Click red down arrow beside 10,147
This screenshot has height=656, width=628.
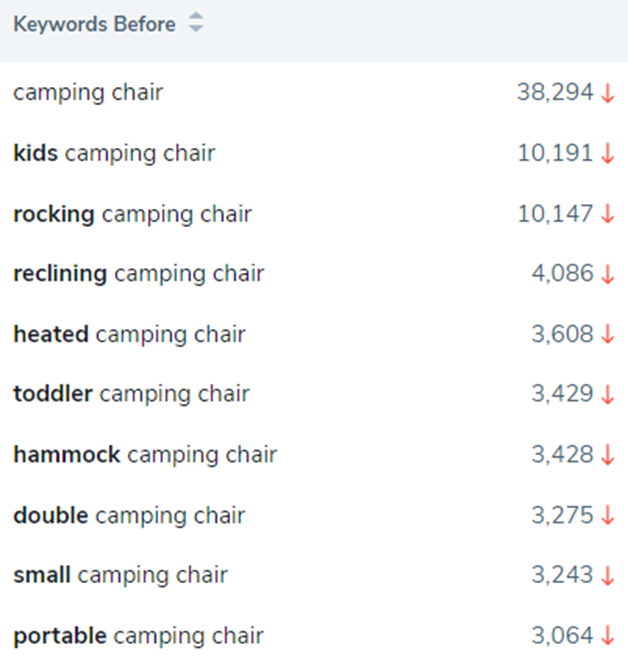(608, 214)
